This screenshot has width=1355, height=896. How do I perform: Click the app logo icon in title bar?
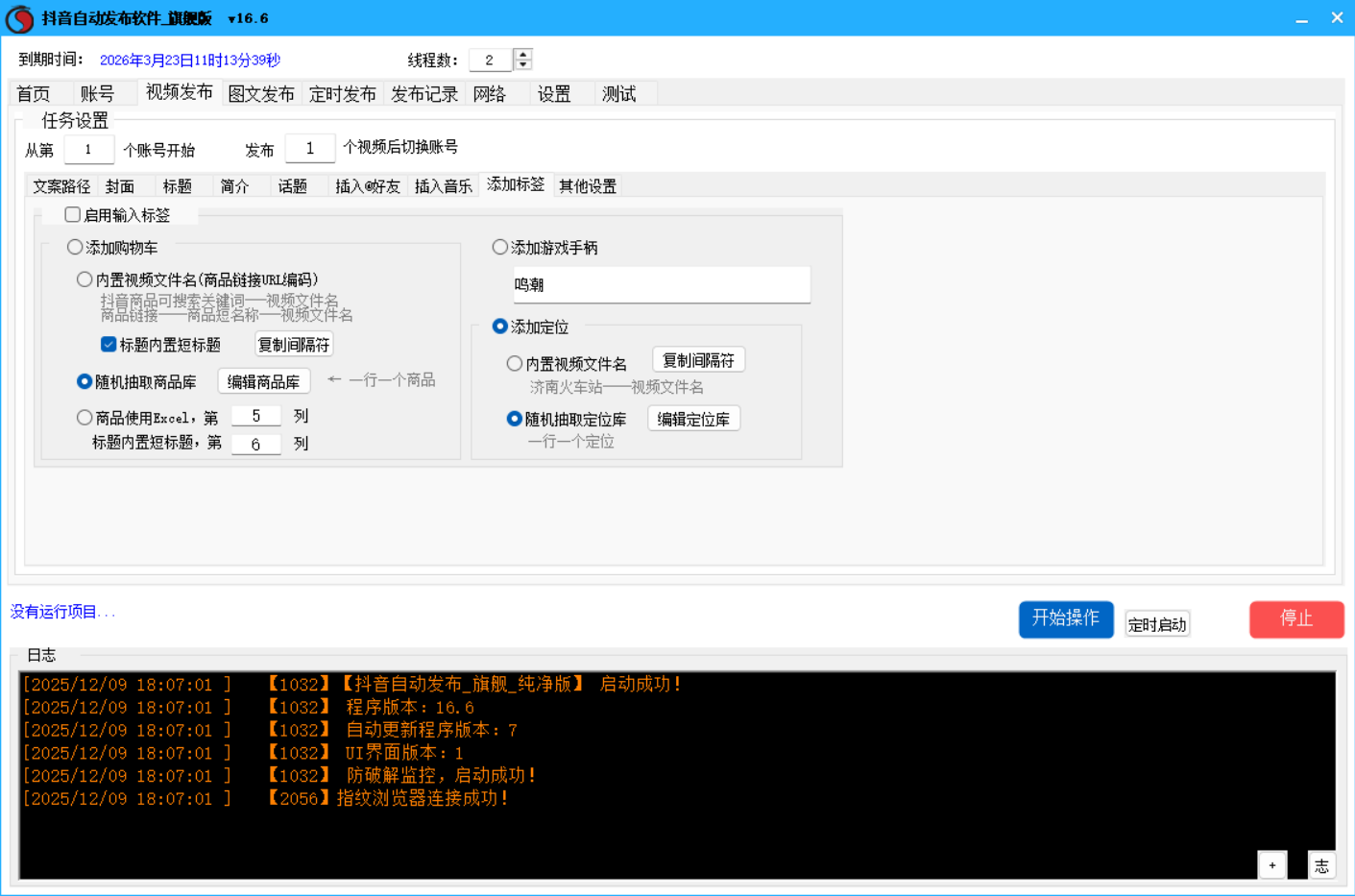[x=19, y=19]
